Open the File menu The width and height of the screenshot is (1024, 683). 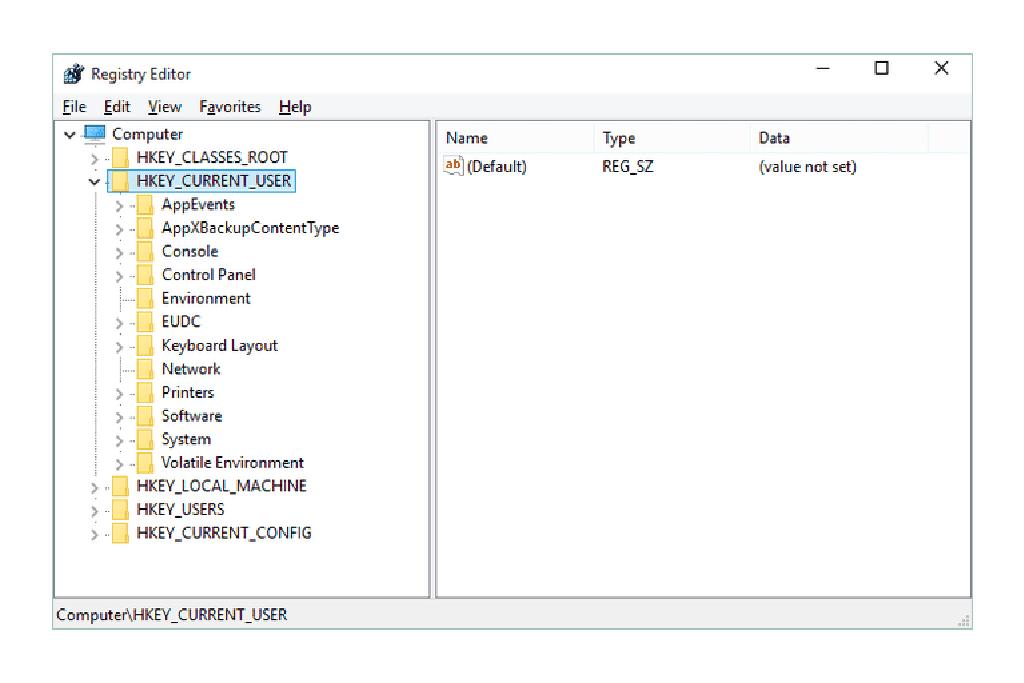[x=74, y=107]
